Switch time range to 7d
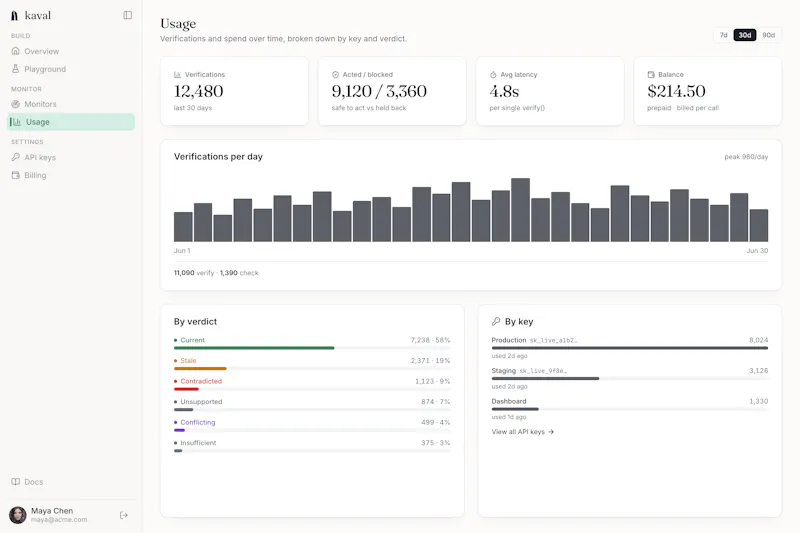The width and height of the screenshot is (800, 533). (723, 35)
